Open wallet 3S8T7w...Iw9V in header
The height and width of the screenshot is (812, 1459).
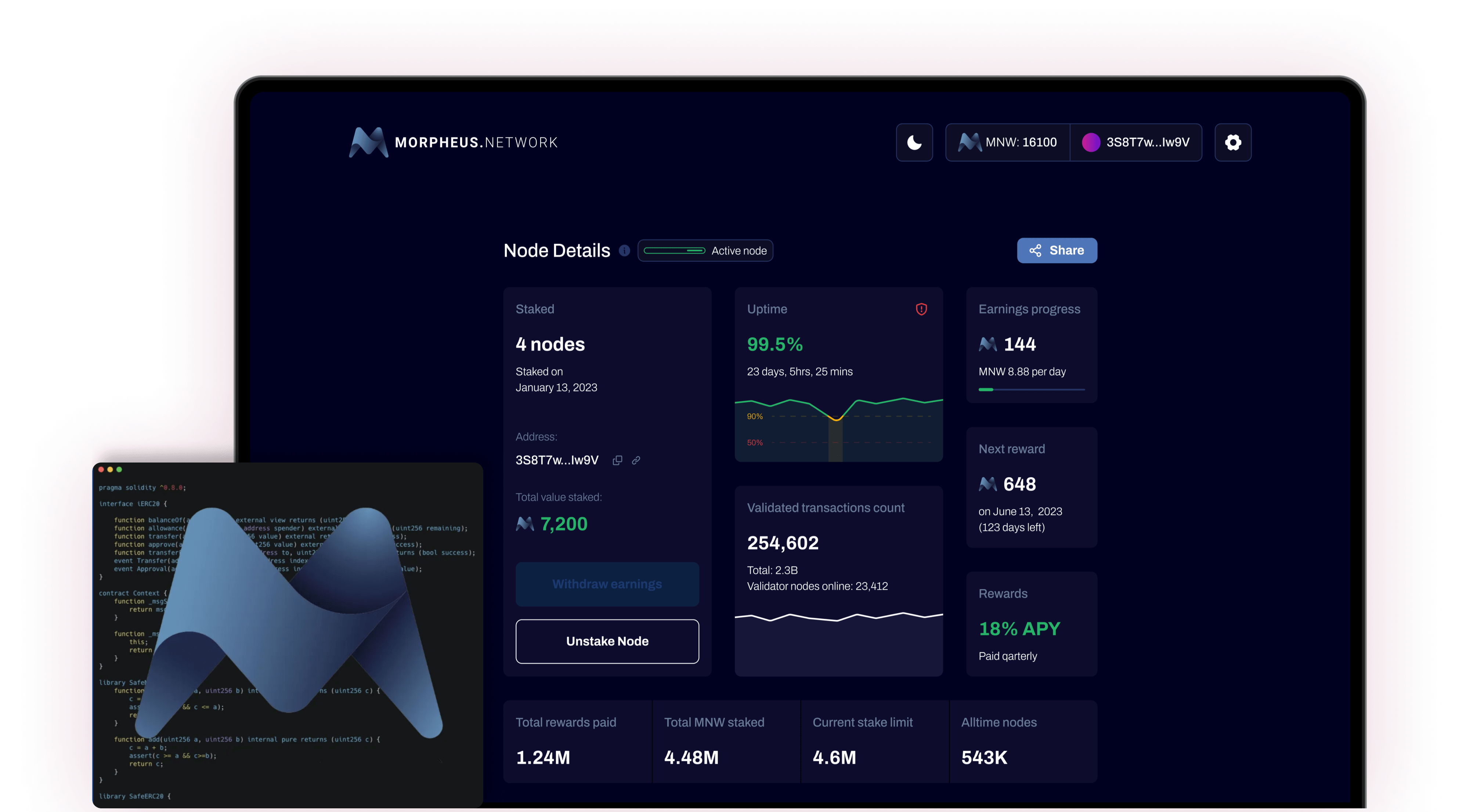[x=1136, y=142]
